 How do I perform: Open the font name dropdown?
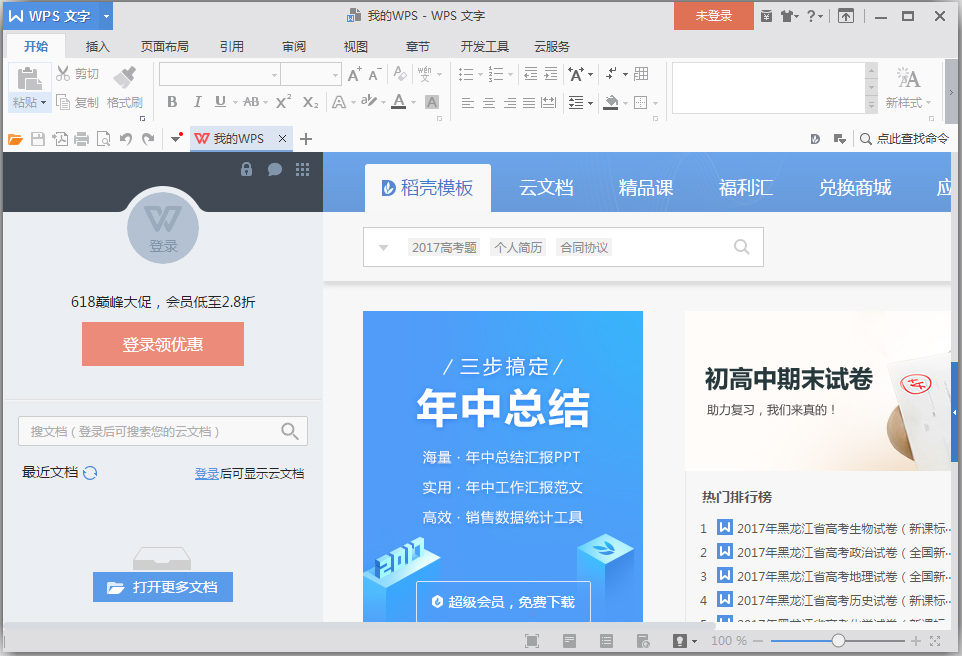click(274, 75)
